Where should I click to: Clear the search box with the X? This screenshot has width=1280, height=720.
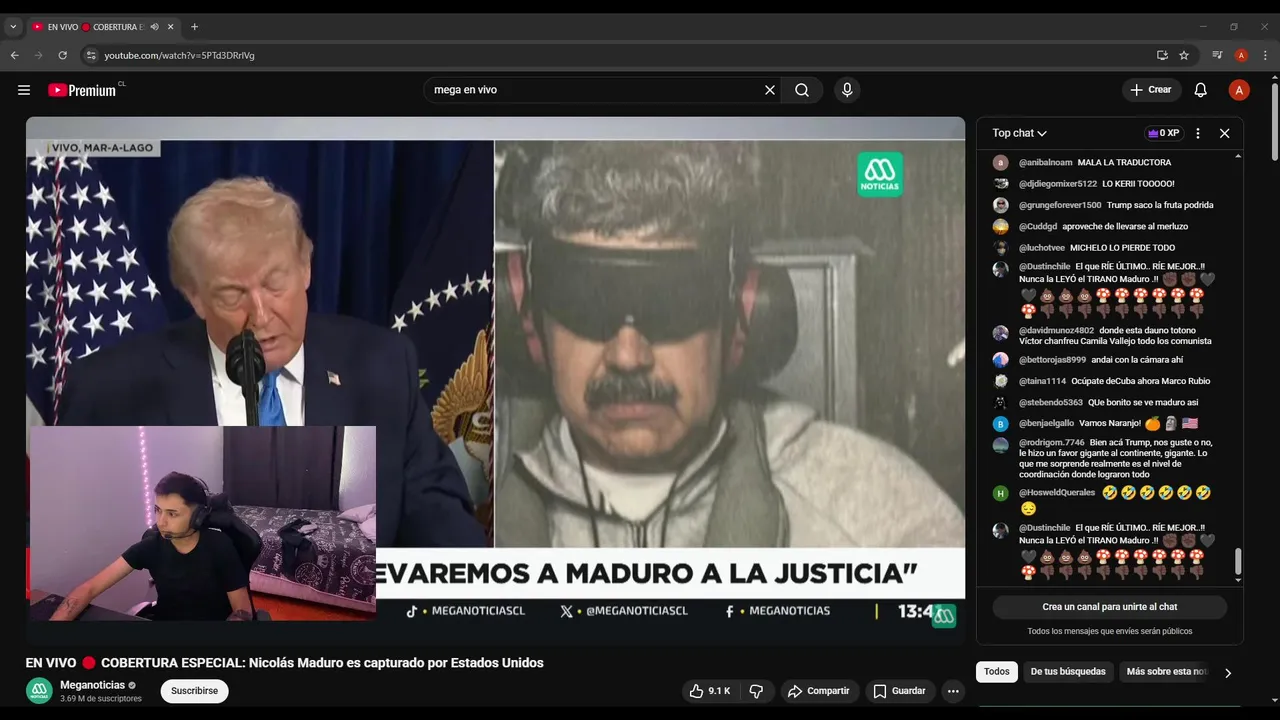770,90
